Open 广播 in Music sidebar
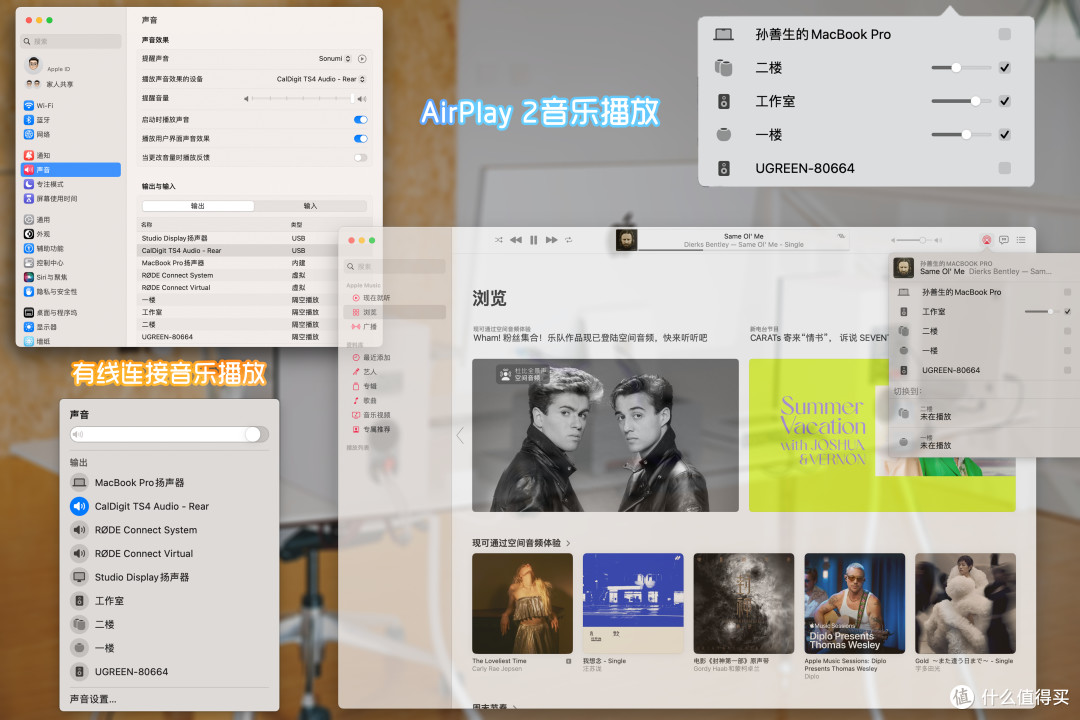The height and width of the screenshot is (720, 1080). tap(395, 327)
